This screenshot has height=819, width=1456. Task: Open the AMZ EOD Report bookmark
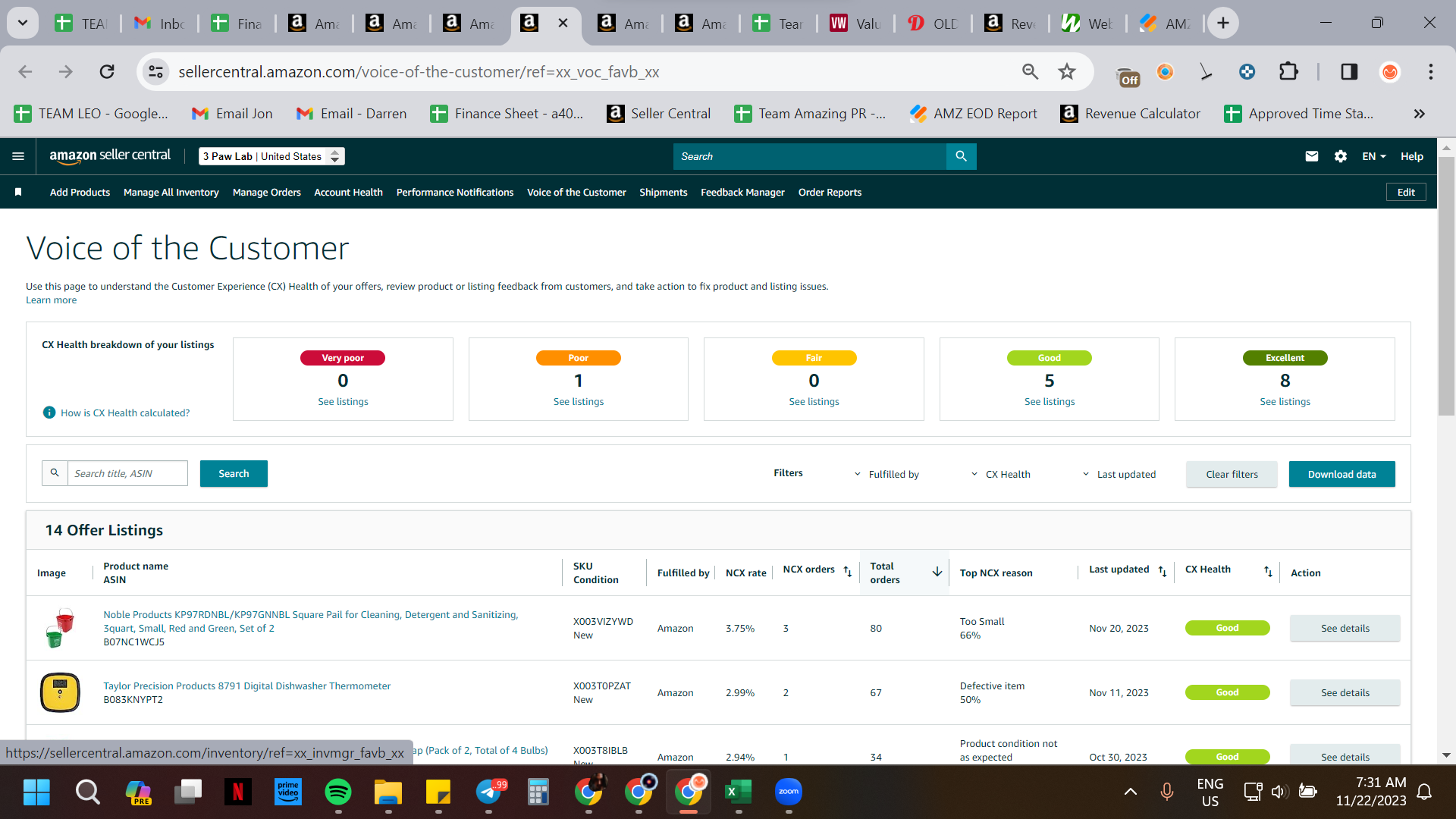[x=974, y=114]
